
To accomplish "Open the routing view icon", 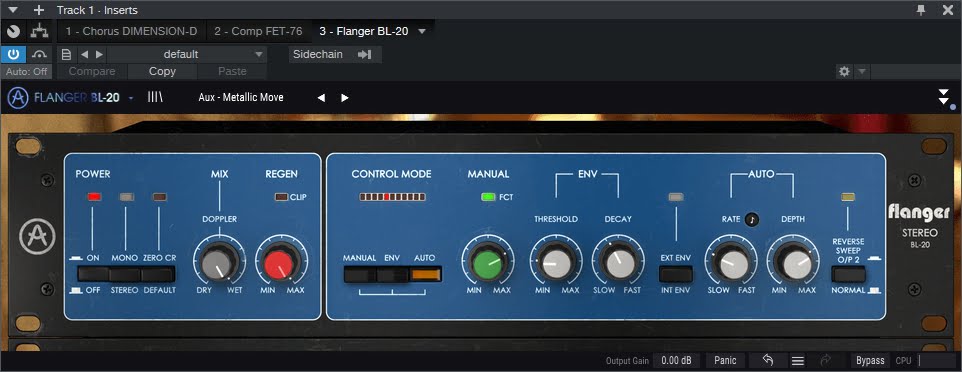I will 39,31.
